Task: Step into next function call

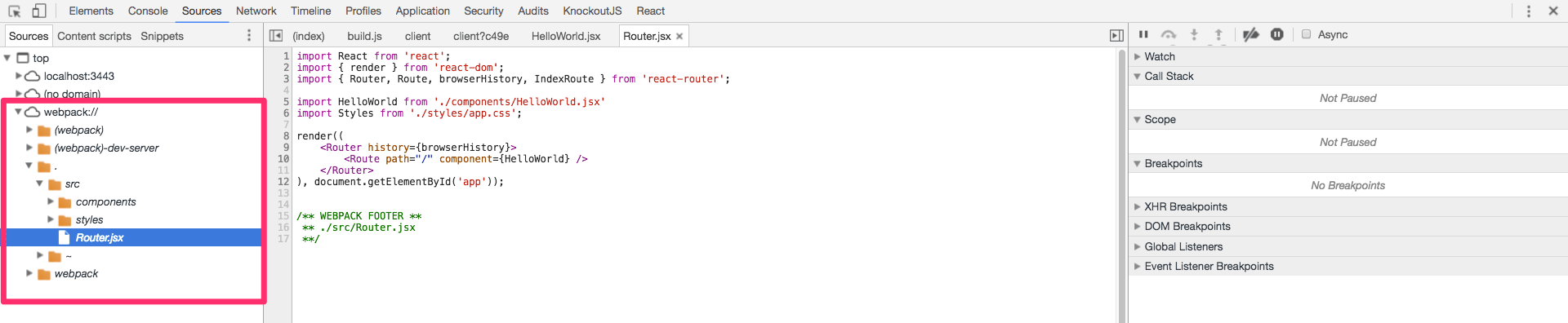Action: 1194,34
